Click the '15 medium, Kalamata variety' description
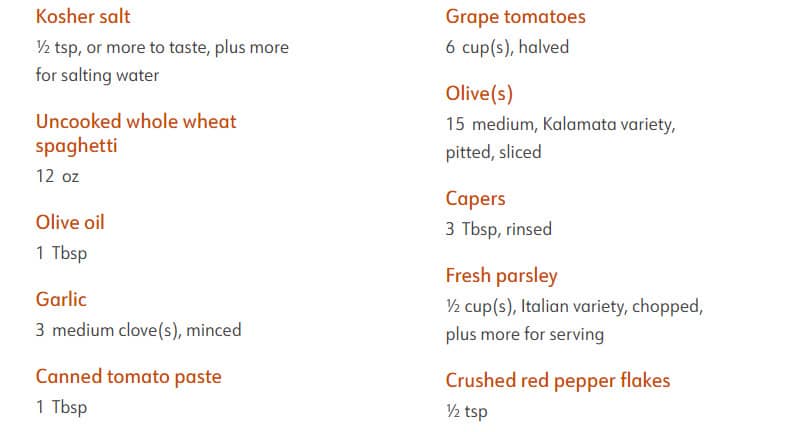The image size is (793, 432). click(560, 124)
